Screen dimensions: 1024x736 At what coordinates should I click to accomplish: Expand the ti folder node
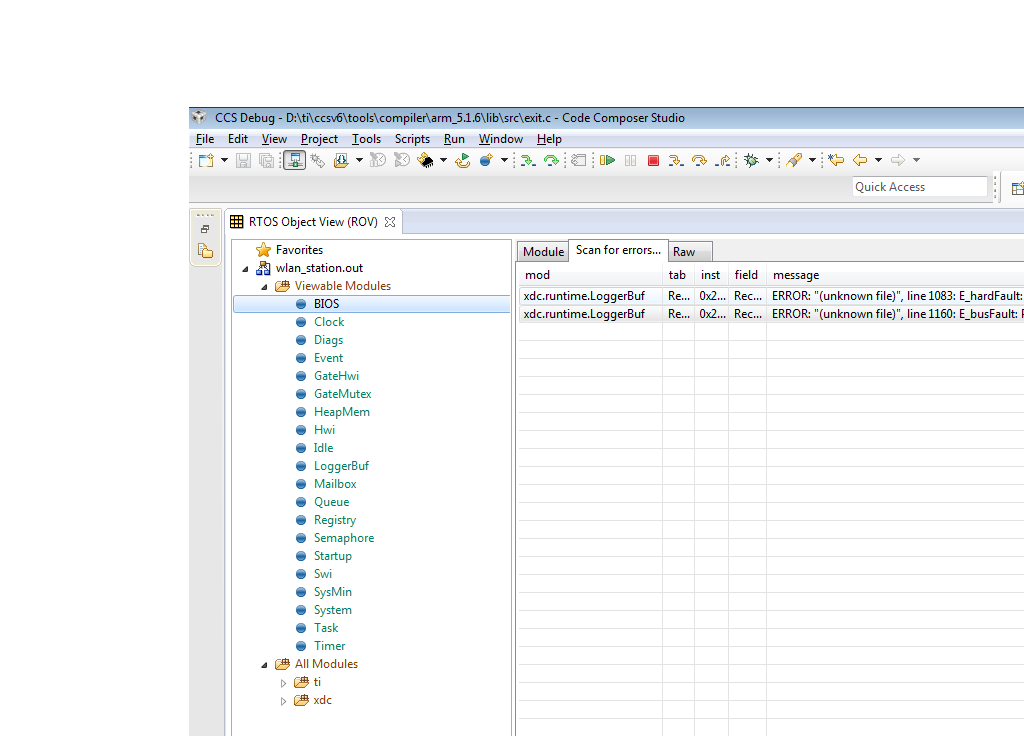(283, 683)
